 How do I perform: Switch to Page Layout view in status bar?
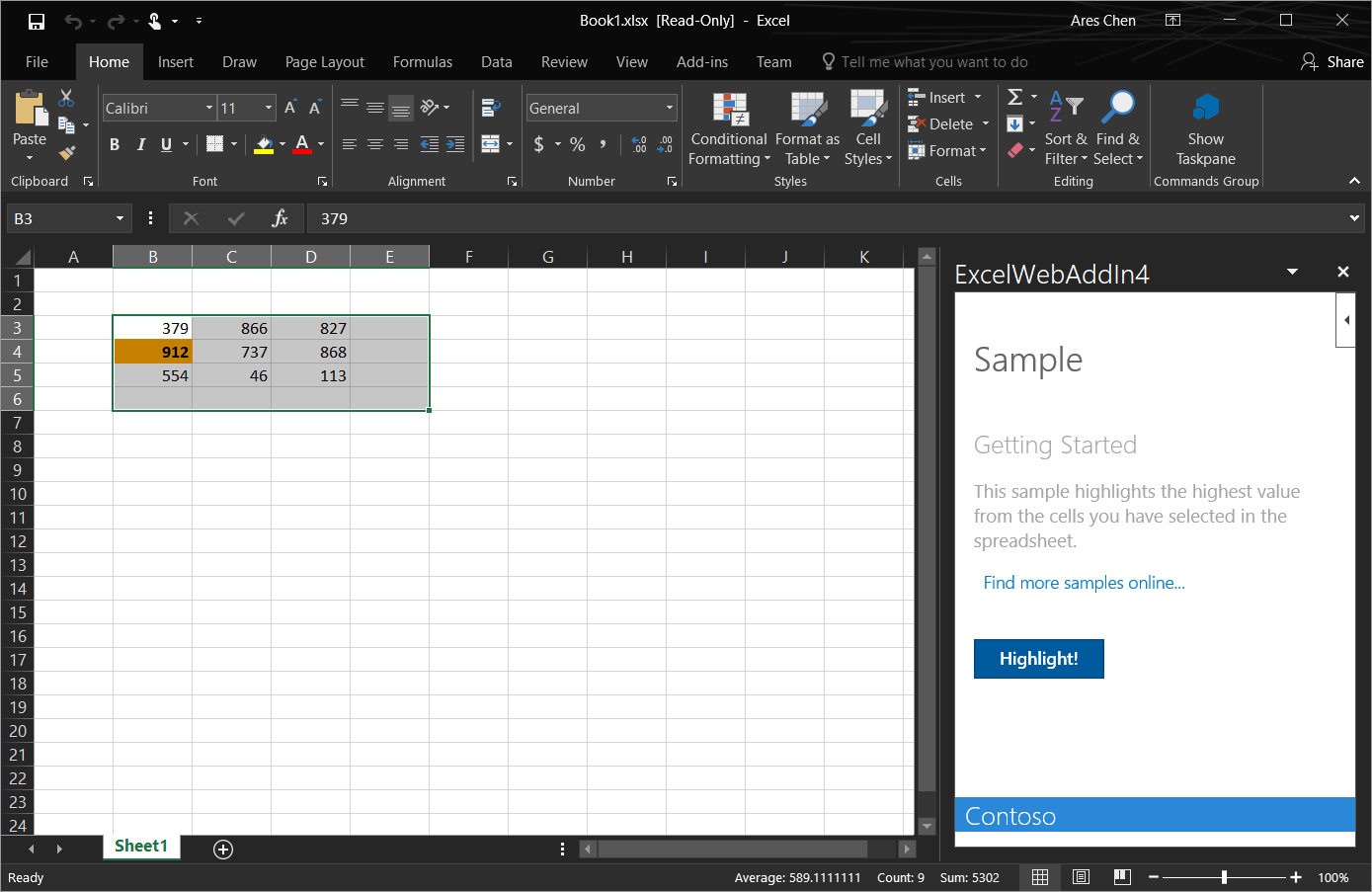point(1081,877)
